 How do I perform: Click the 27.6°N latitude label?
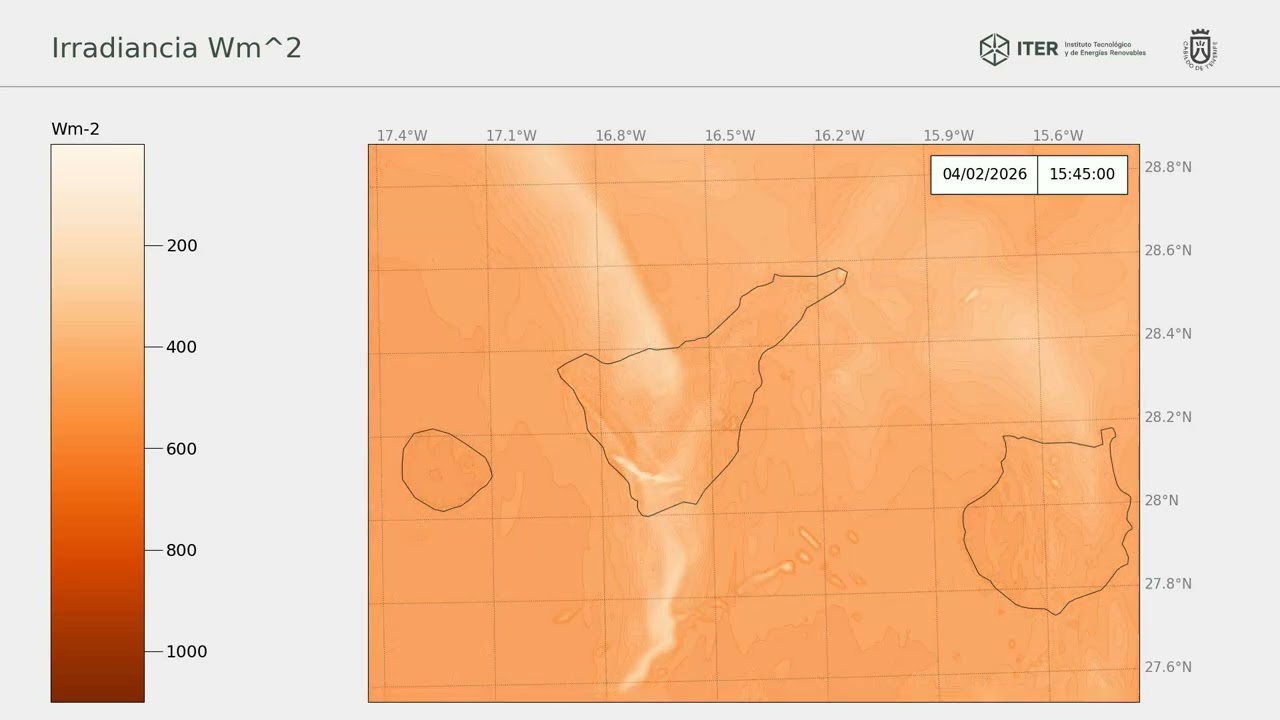point(1168,667)
